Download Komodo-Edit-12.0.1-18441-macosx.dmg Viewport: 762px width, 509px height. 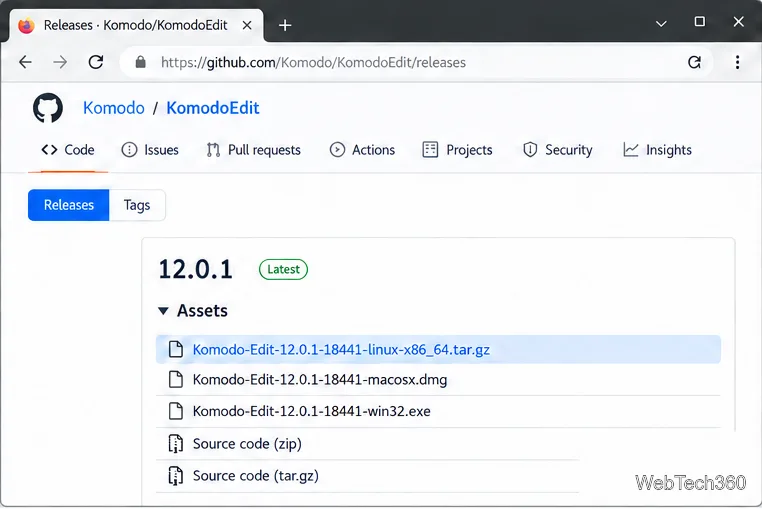(x=320, y=380)
